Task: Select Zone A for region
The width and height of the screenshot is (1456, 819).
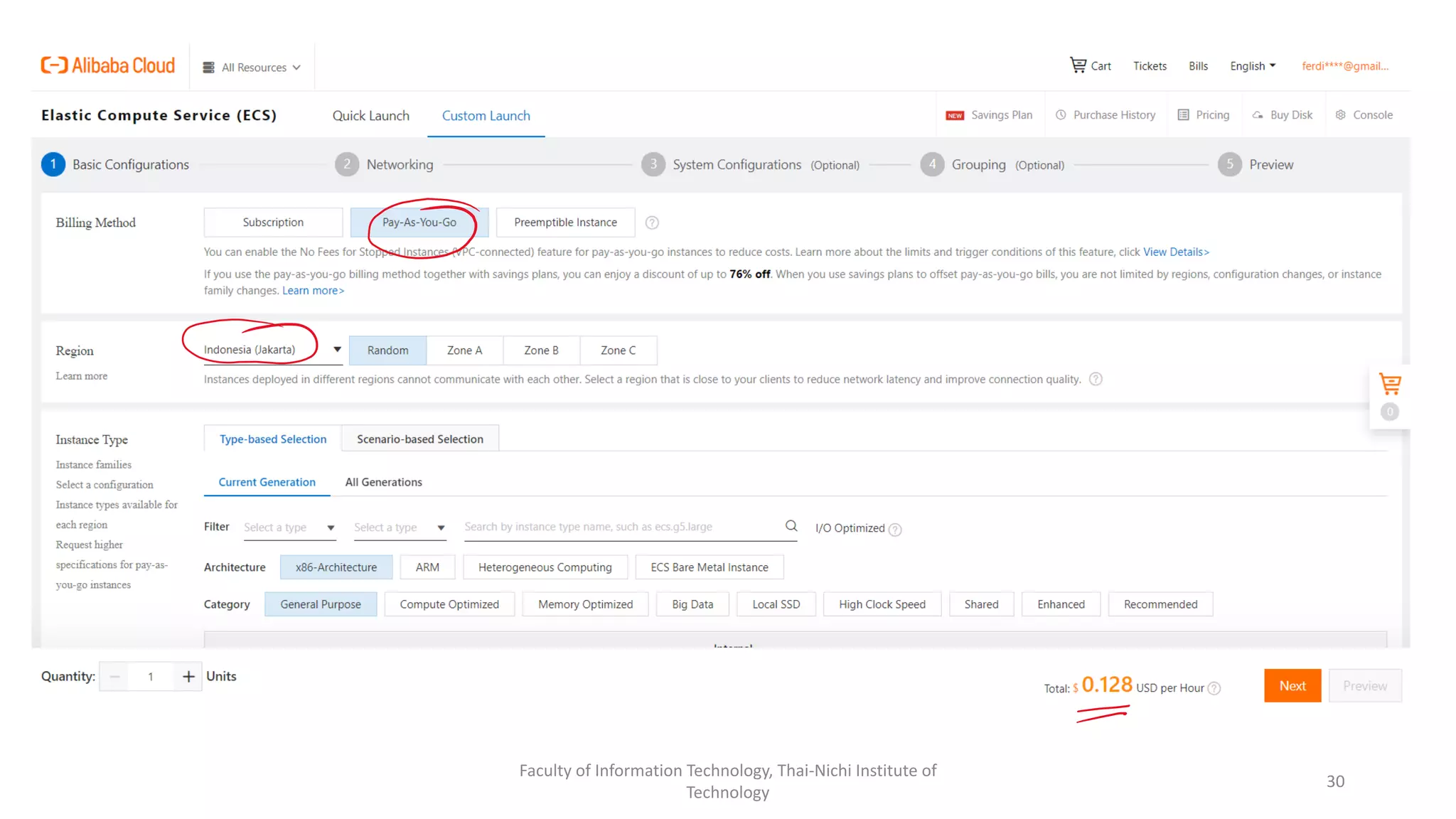Action: [x=464, y=350]
